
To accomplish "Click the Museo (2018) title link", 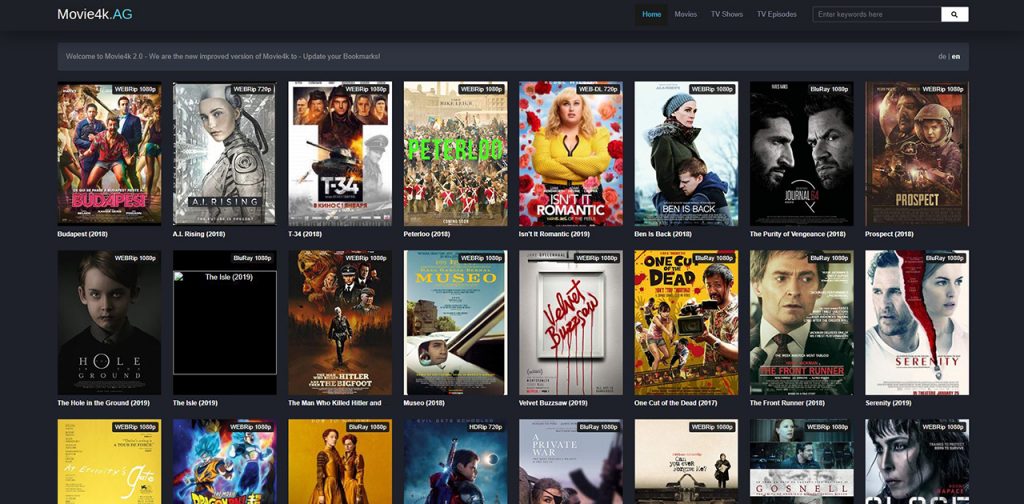I will click(x=424, y=403).
